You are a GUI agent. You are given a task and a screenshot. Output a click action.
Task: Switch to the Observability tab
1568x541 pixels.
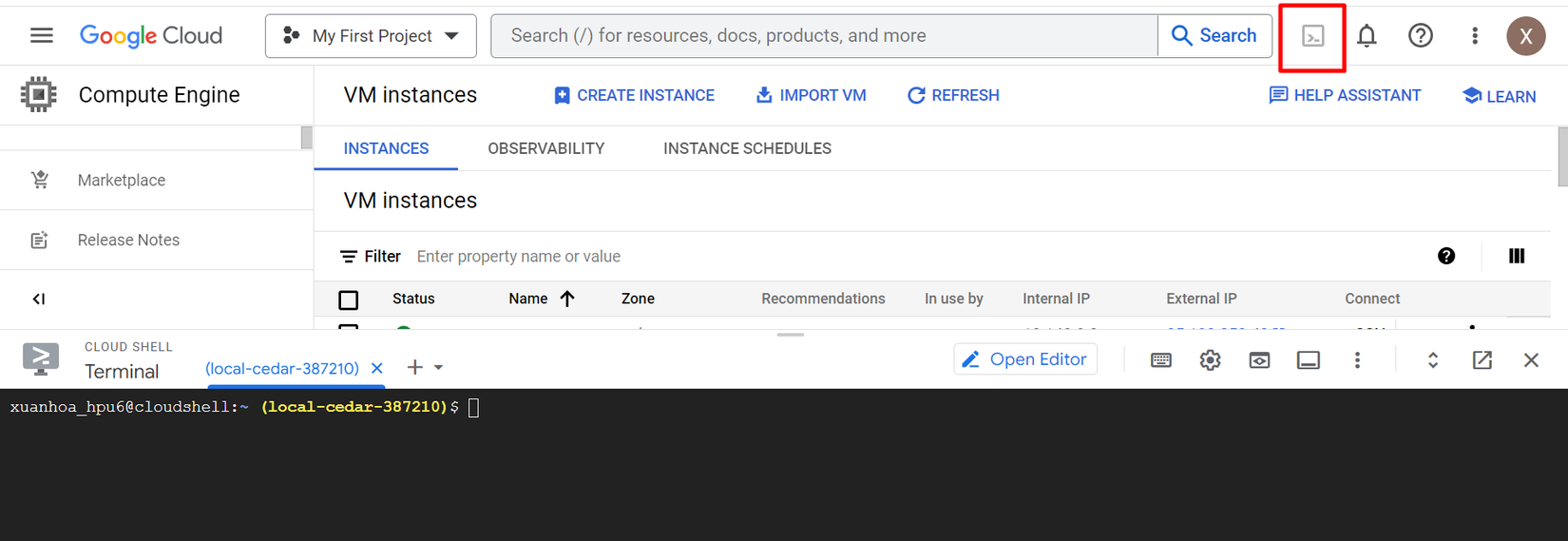coord(545,148)
